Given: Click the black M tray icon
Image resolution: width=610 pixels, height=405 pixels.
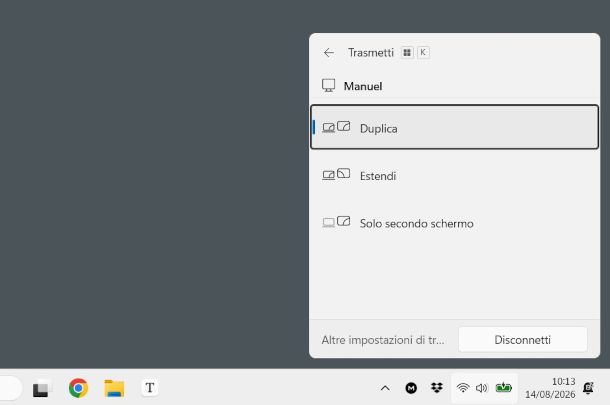Looking at the screenshot, I should [x=411, y=388].
